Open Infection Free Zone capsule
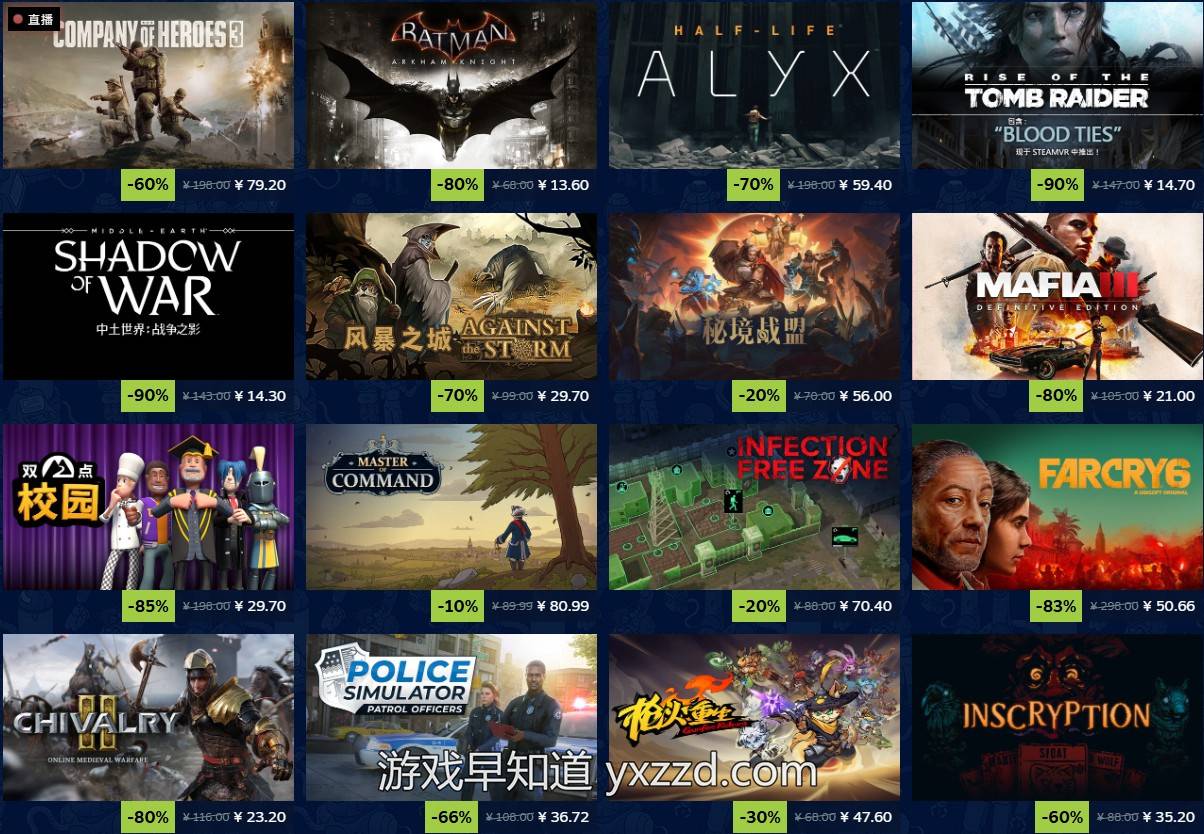1204x834 pixels. click(754, 507)
